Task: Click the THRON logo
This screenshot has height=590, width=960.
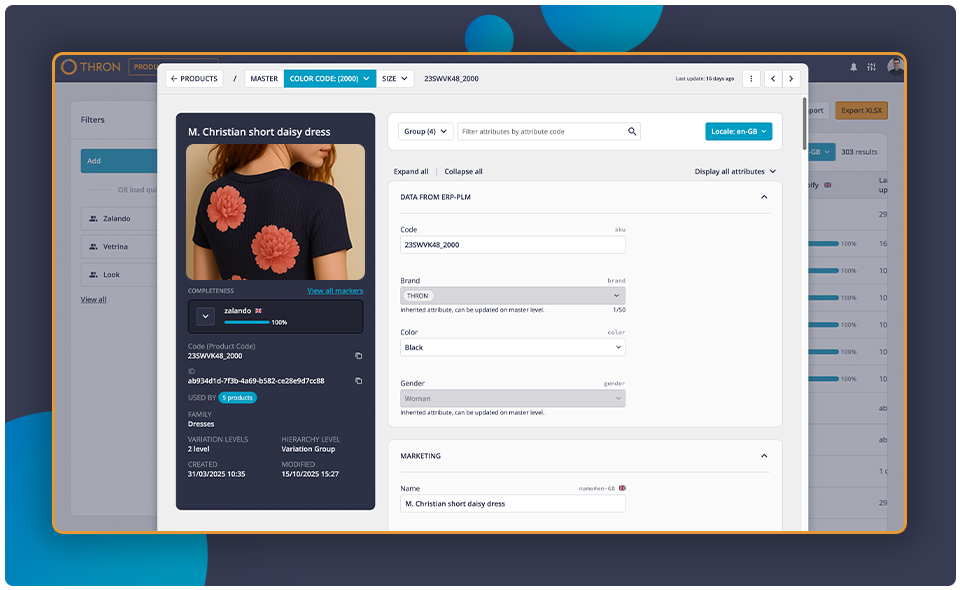Action: click(92, 65)
